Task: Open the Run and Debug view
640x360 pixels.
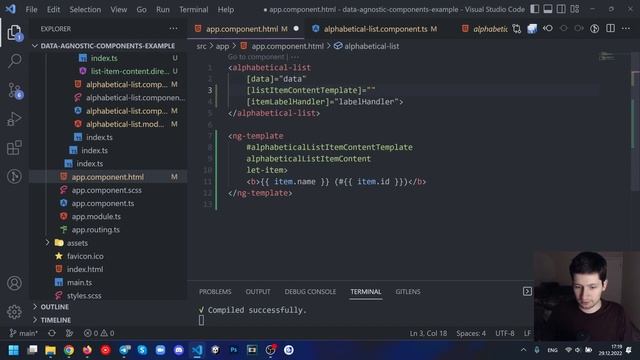Action: (x=14, y=119)
